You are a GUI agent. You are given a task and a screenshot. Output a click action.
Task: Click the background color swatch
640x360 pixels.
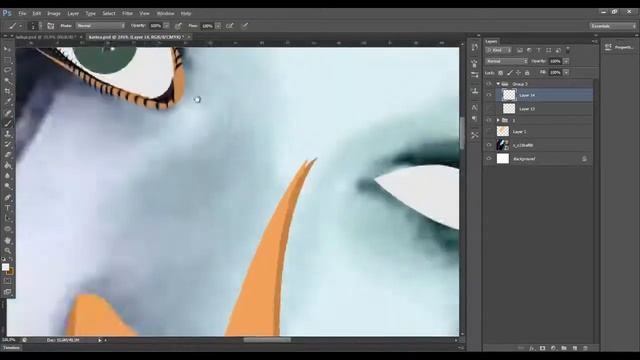click(x=10, y=271)
